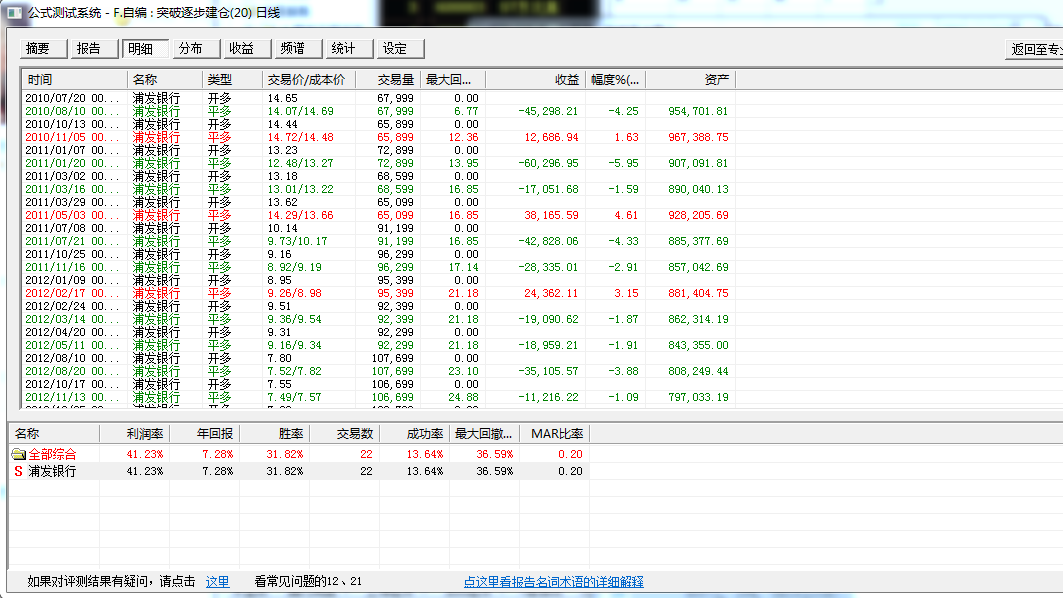Viewport: 1063px width, 598px height.
Task: Select the 明细 tab
Action: pos(146,49)
